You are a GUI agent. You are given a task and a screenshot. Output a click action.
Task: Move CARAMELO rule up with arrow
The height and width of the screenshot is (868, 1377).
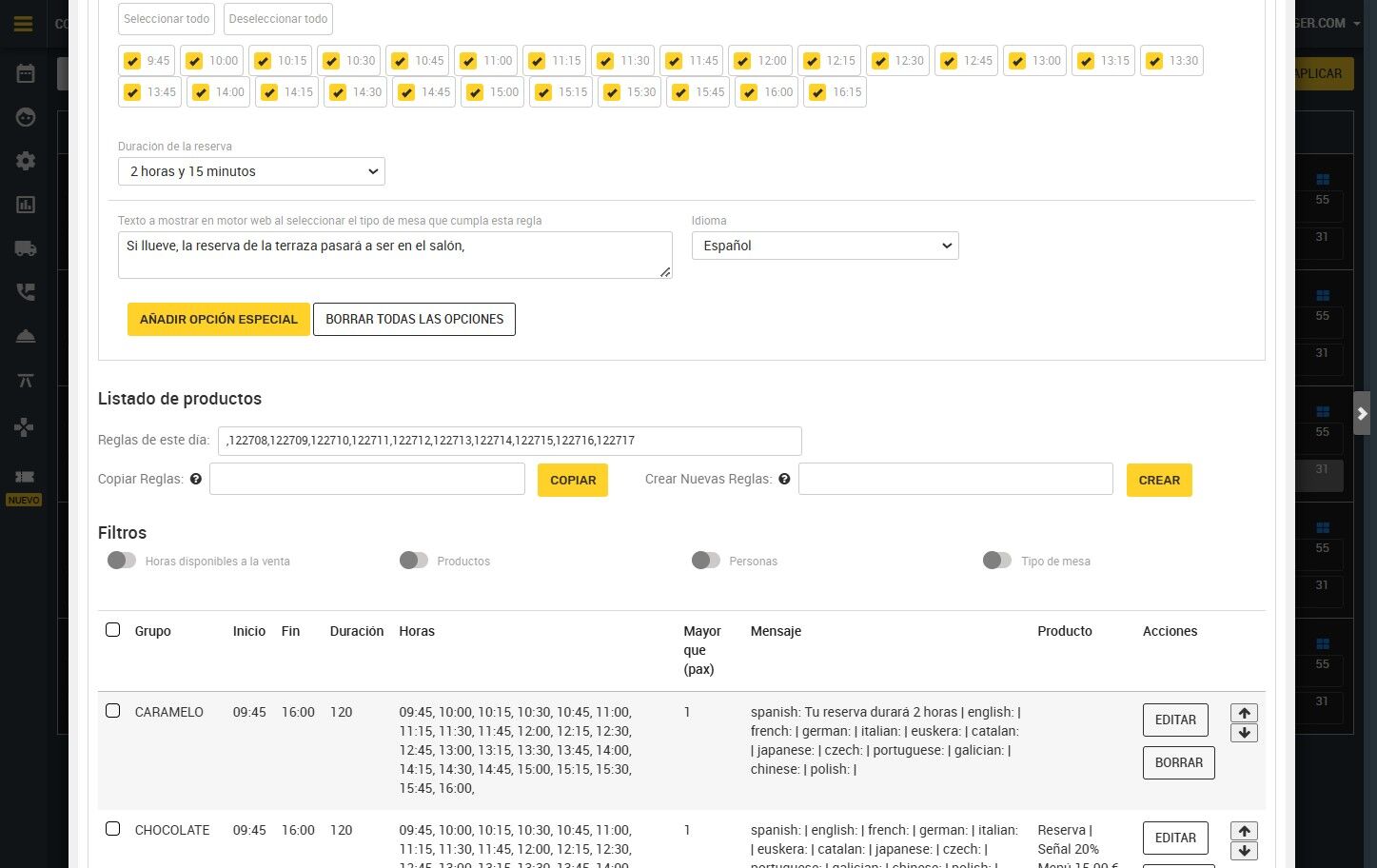[1244, 713]
